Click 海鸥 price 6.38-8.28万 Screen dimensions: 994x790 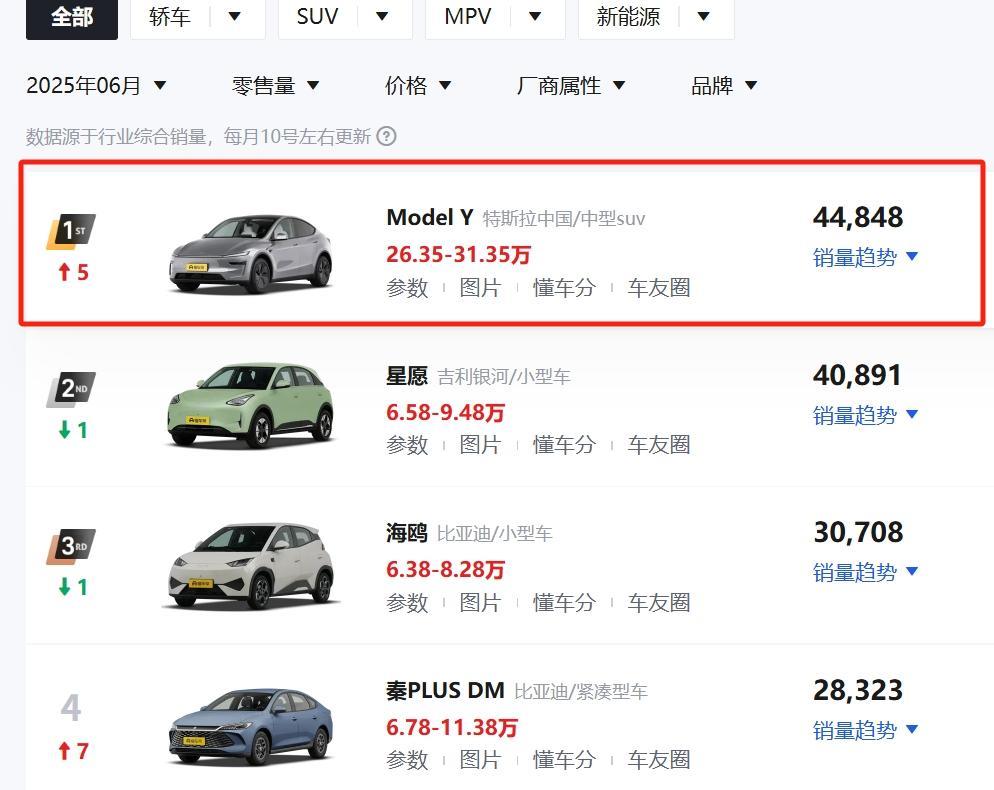(x=445, y=569)
